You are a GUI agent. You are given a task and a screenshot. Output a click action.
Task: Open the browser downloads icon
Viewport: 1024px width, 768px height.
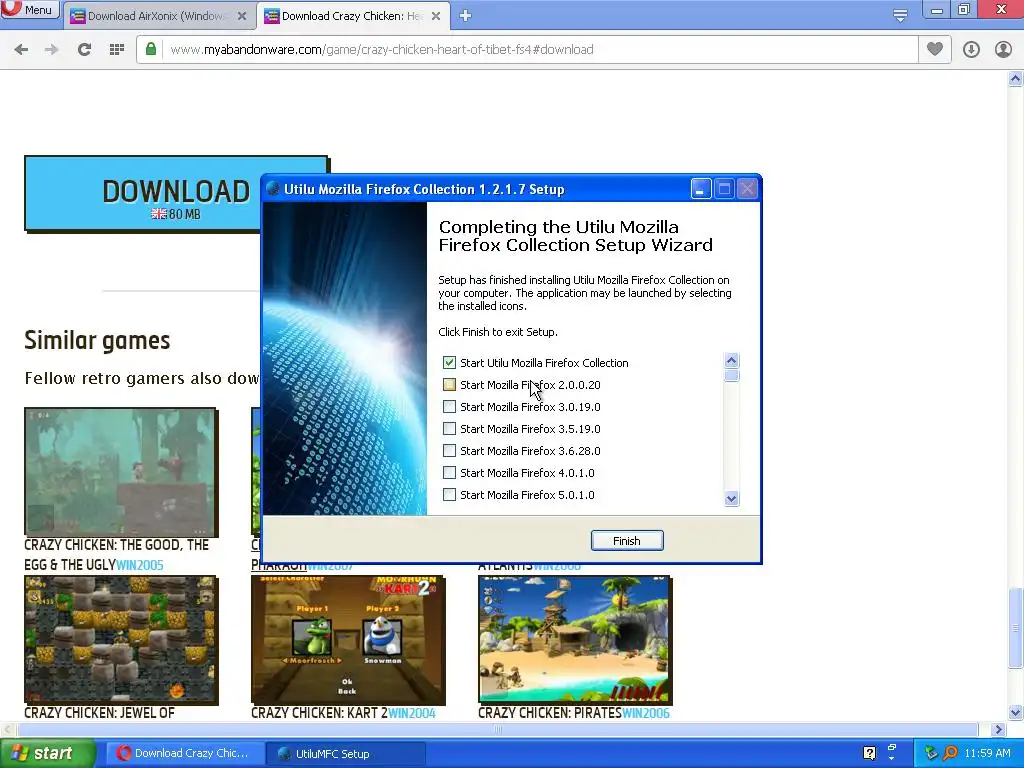coord(971,50)
